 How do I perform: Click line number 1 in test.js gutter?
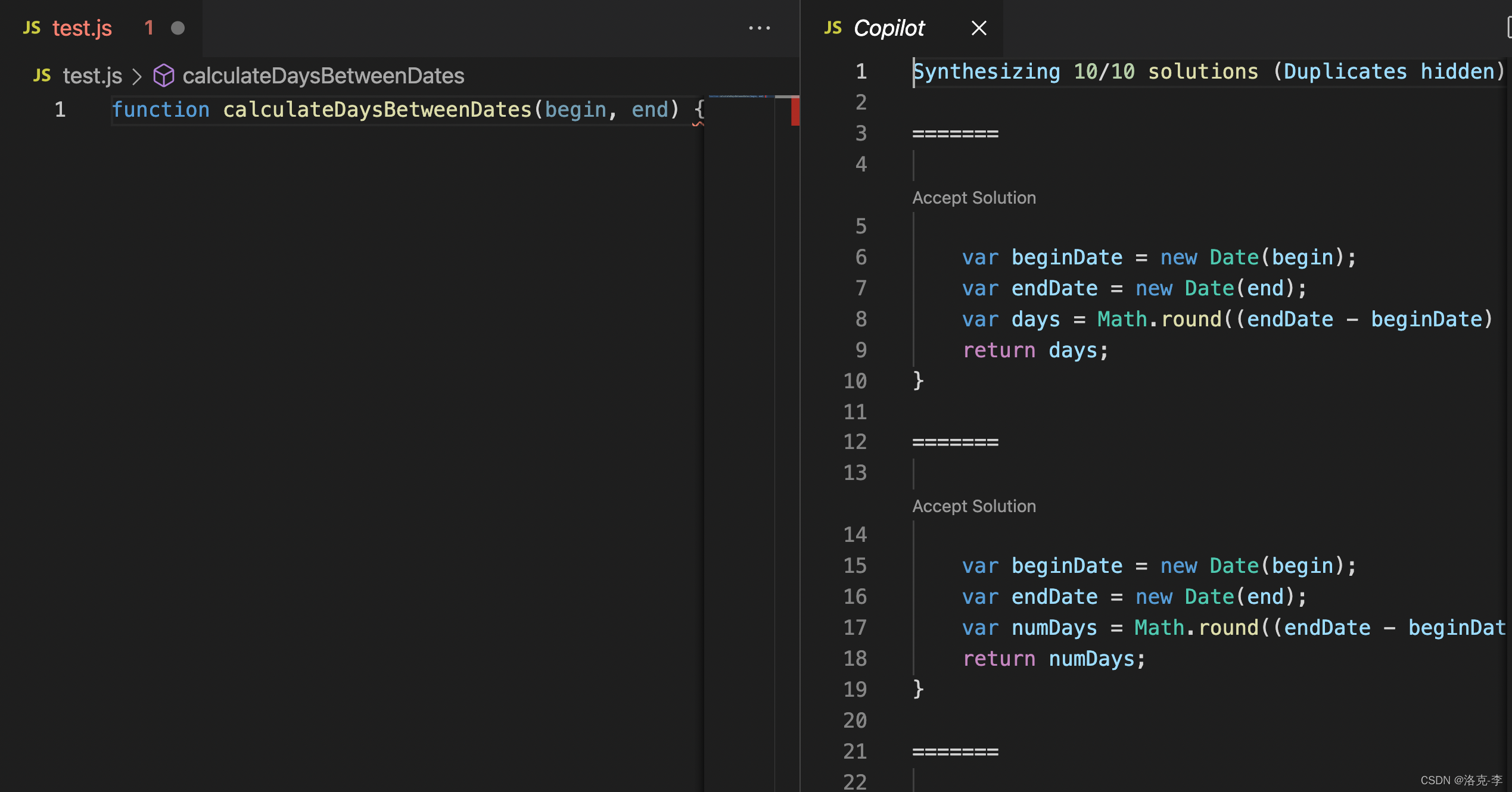coord(60,110)
